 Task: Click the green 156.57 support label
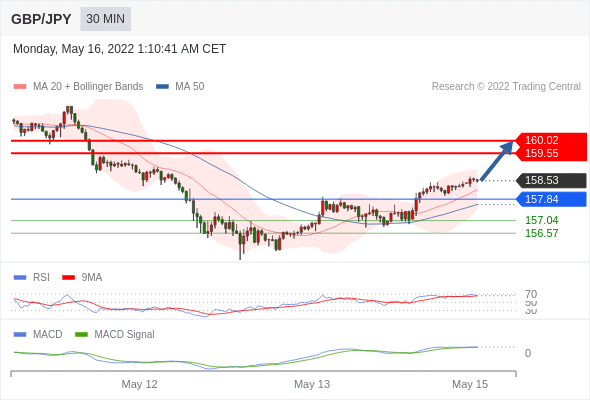[x=541, y=233]
